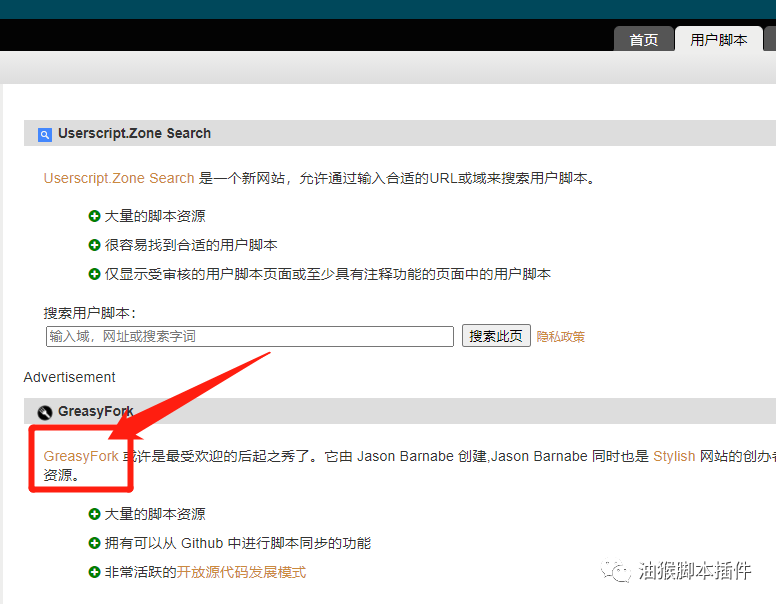This screenshot has height=604, width=776.
Task: Click the GreasyFork section header title
Action: tap(96, 411)
